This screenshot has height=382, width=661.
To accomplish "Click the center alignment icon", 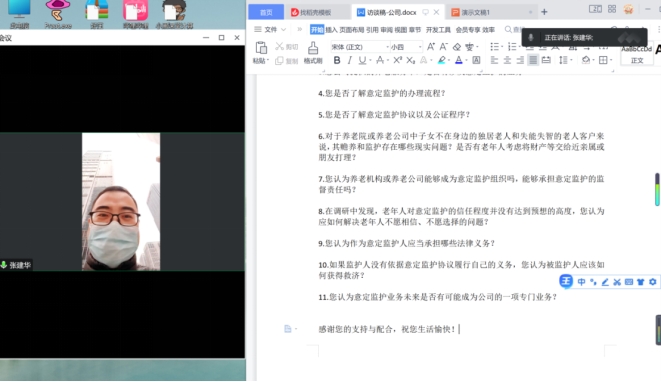I will (x=507, y=60).
